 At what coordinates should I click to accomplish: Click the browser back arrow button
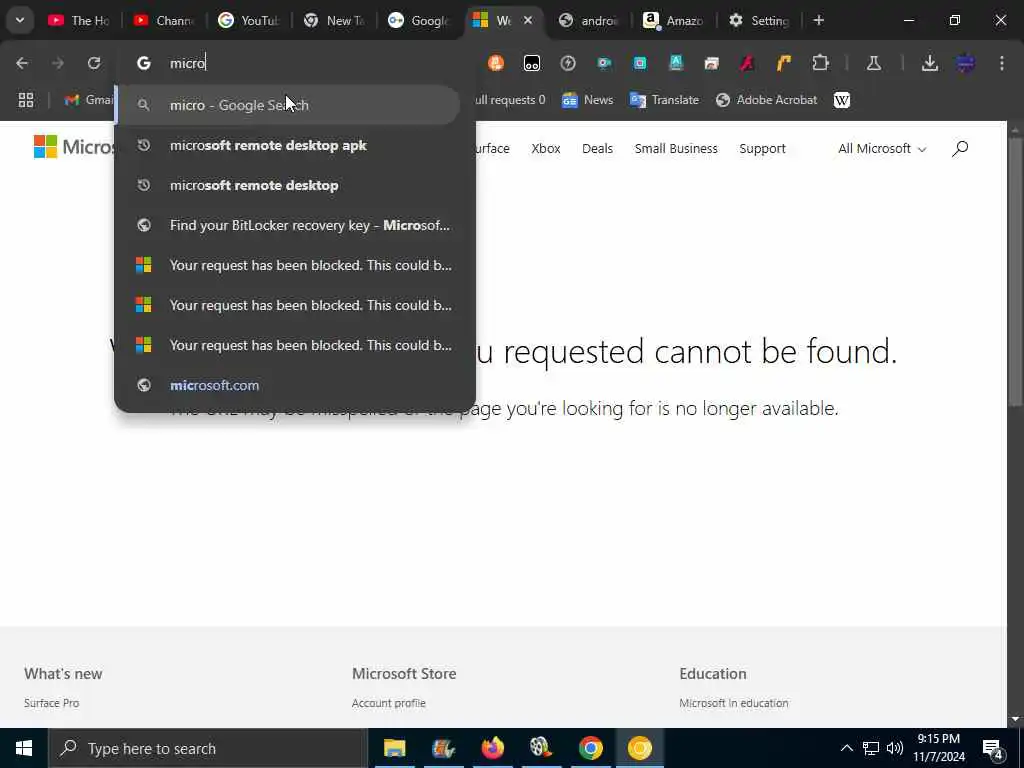click(x=22, y=63)
